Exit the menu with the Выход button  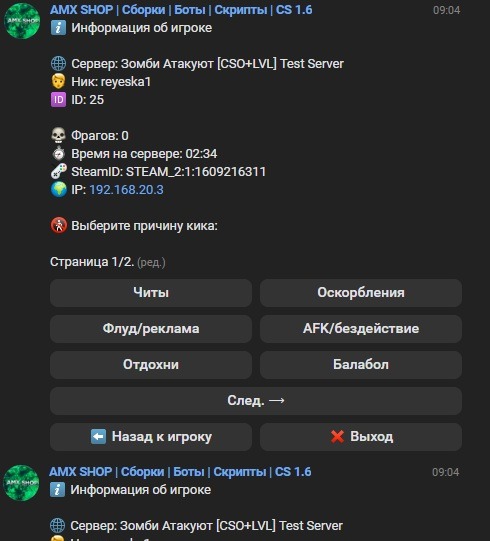click(361, 437)
